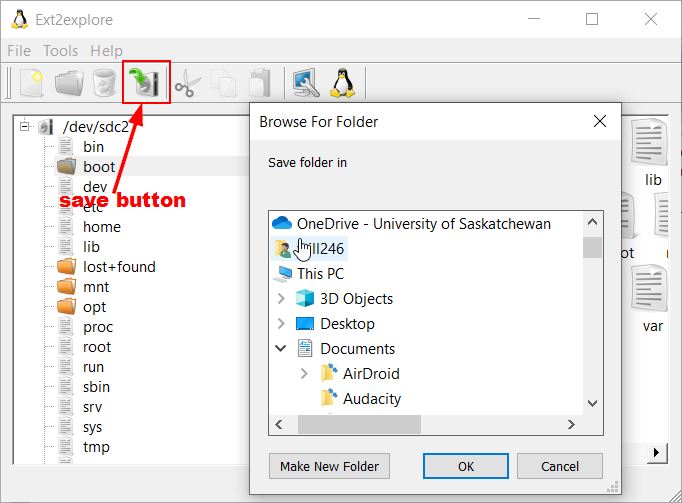The height and width of the screenshot is (503, 682).
Task: Click Cancel in Browse For Folder
Action: click(560, 466)
